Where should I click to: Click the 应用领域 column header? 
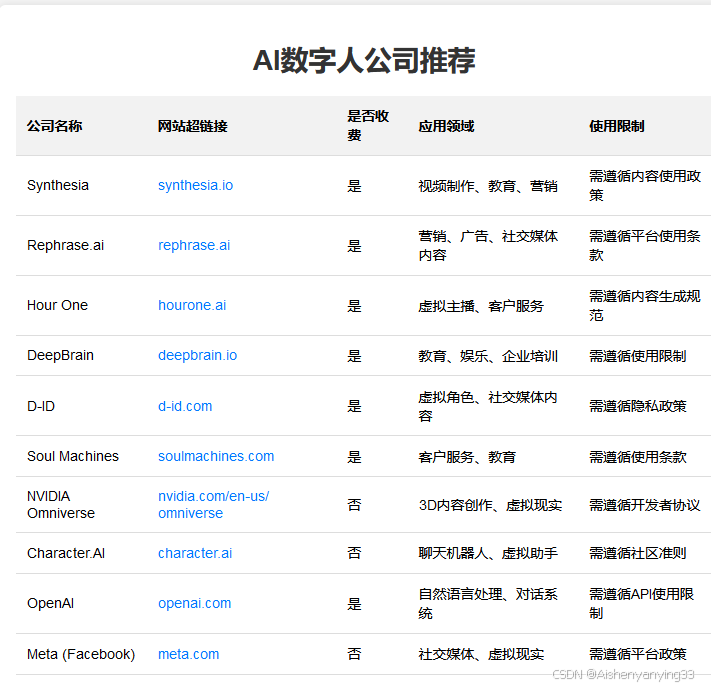coord(446,126)
